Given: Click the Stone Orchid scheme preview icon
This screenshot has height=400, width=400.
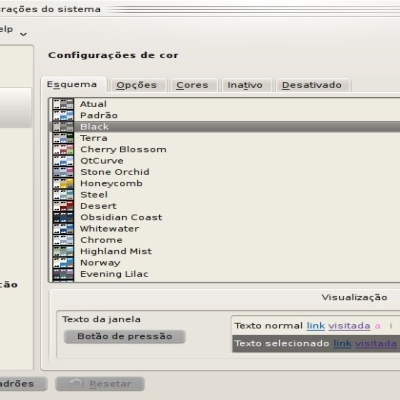Looking at the screenshot, I should (x=63, y=172).
